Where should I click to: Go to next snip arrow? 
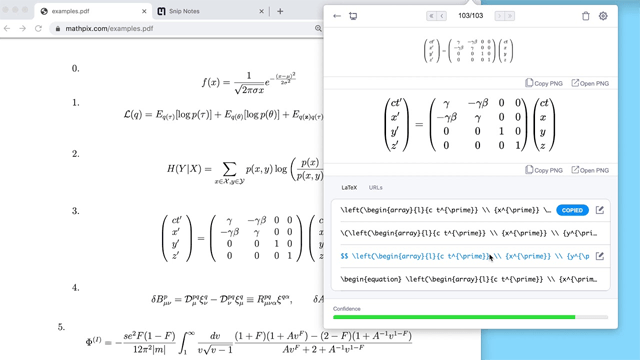[499, 16]
